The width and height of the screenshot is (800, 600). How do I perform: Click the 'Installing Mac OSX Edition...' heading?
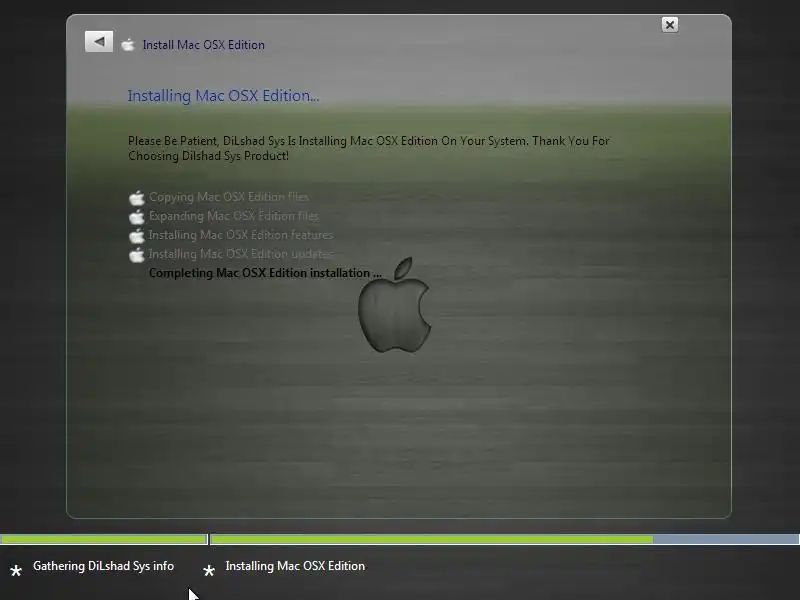tap(223, 95)
